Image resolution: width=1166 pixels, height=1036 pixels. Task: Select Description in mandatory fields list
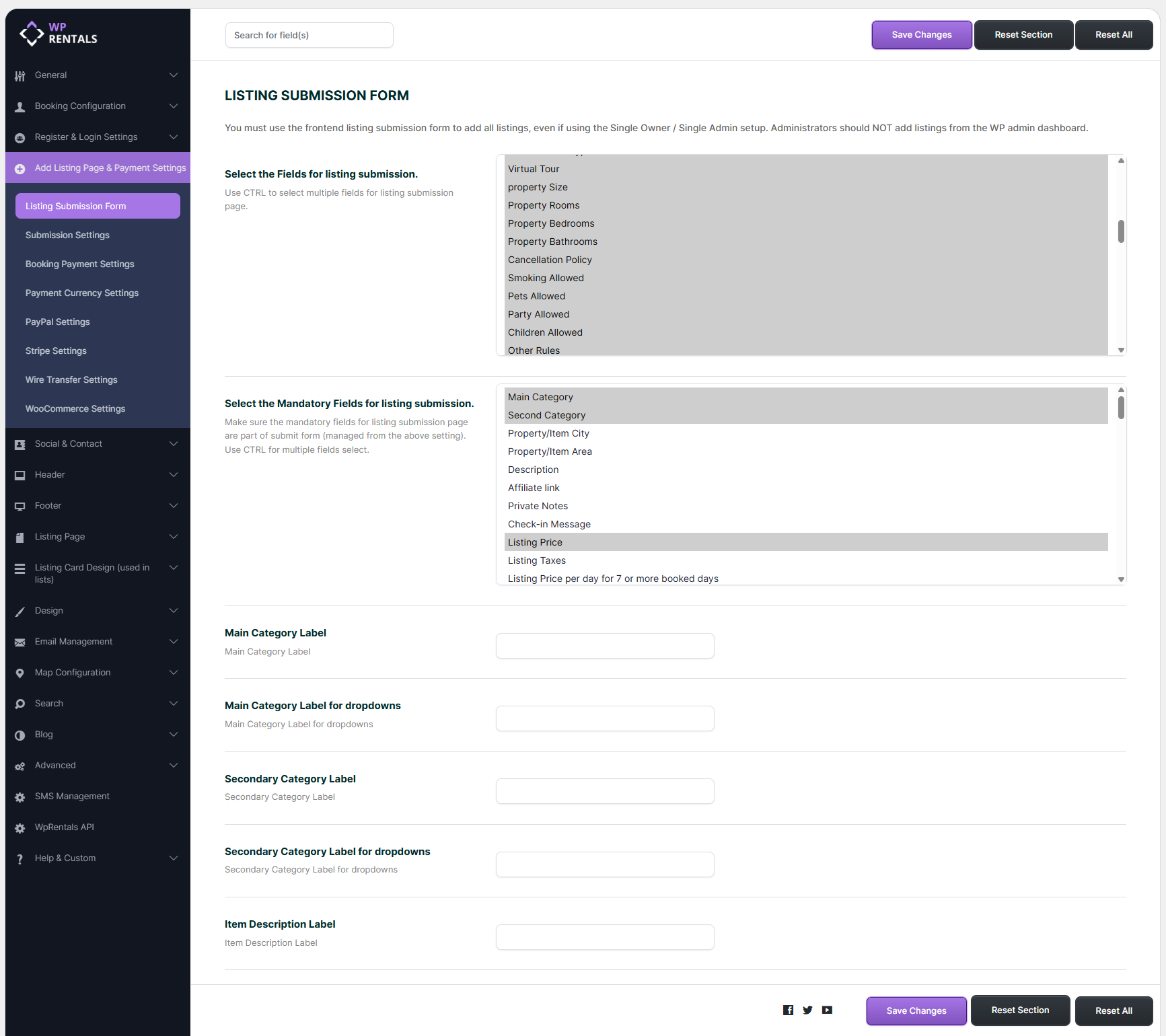point(533,470)
